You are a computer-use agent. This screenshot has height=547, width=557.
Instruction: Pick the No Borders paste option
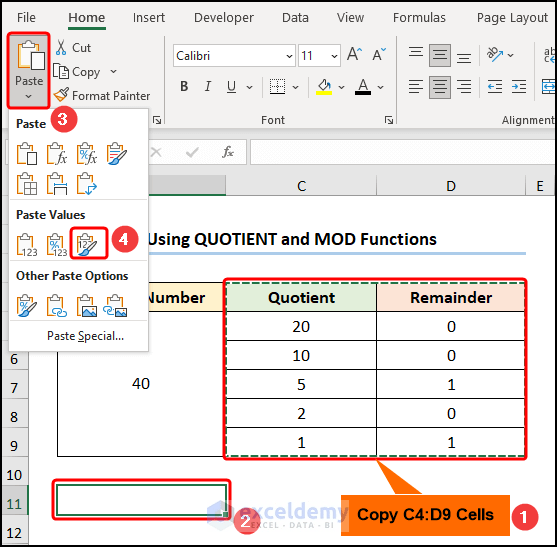click(27, 184)
